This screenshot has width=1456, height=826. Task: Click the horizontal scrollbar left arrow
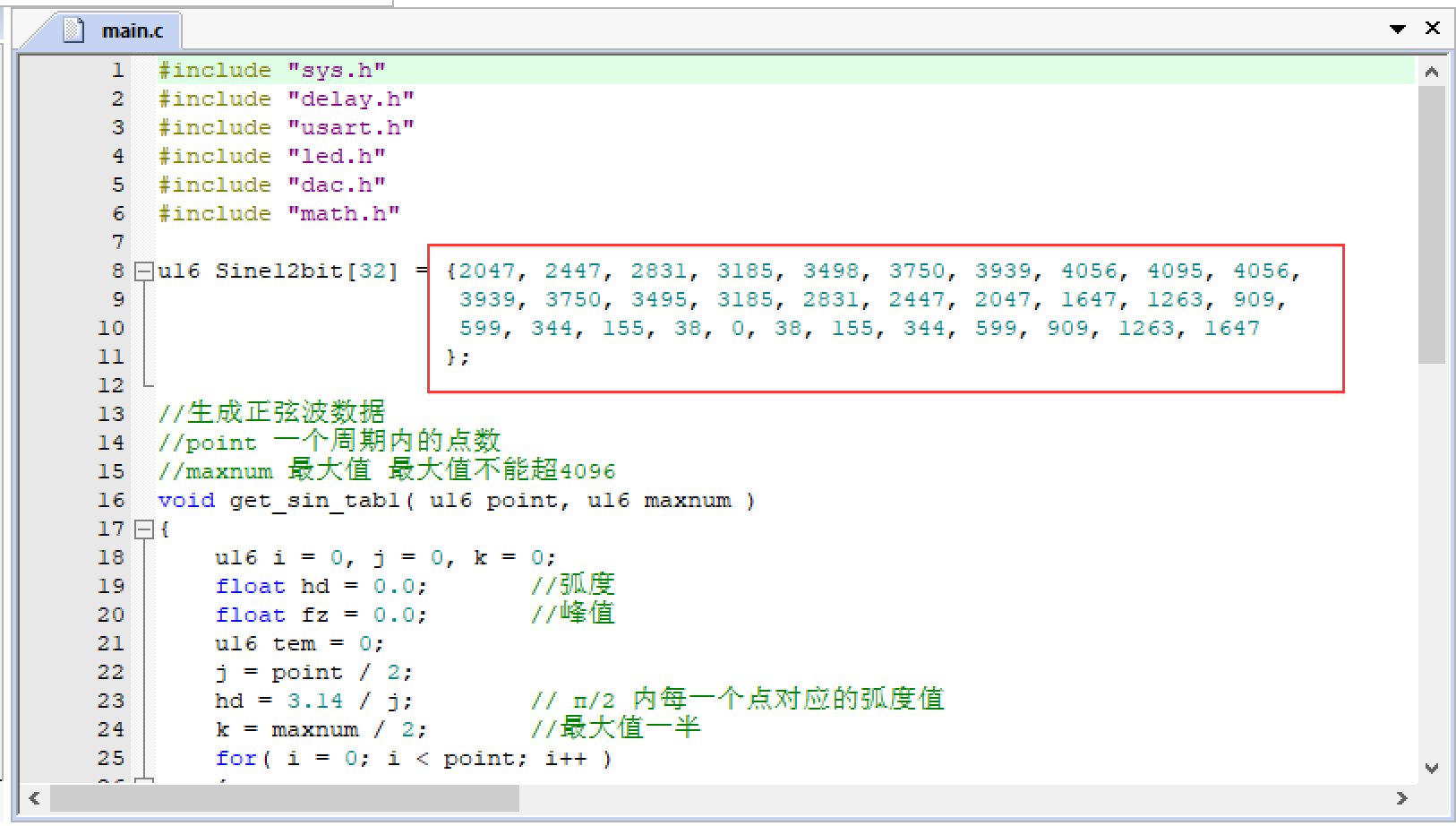[34, 797]
